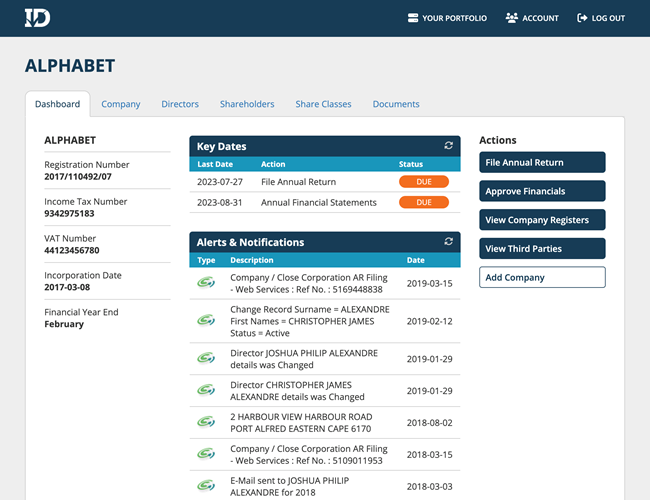This screenshot has height=500, width=650.
Task: Log out of the application
Action: [x=601, y=18]
